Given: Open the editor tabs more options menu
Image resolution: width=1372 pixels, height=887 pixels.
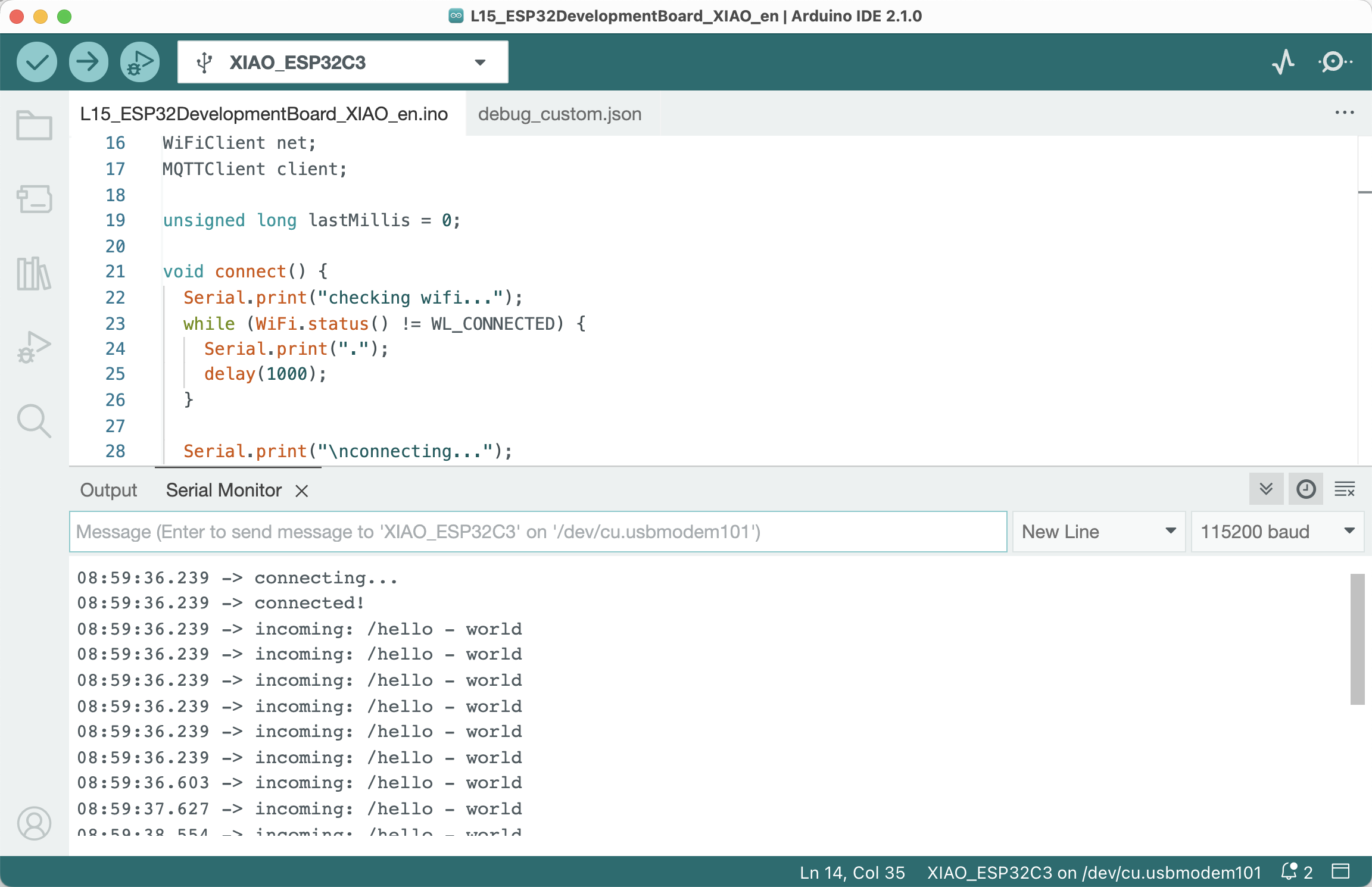Looking at the screenshot, I should [x=1345, y=113].
